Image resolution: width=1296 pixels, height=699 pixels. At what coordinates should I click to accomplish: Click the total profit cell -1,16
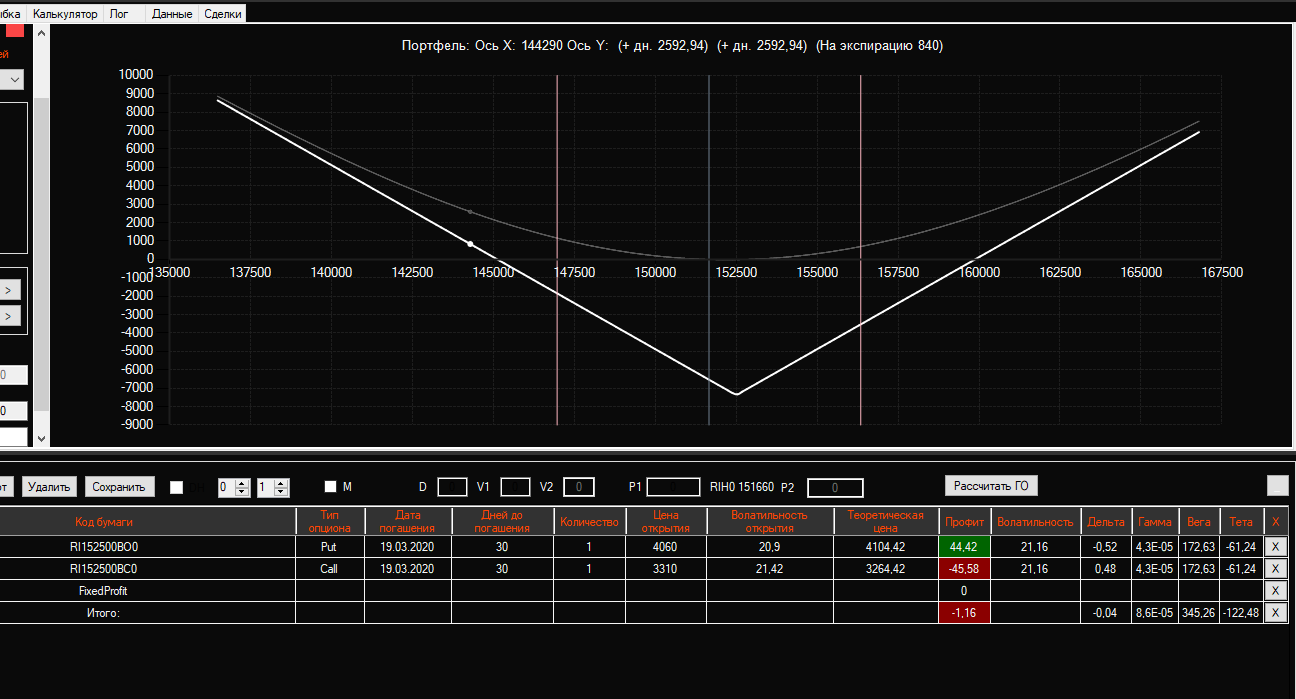tap(964, 612)
